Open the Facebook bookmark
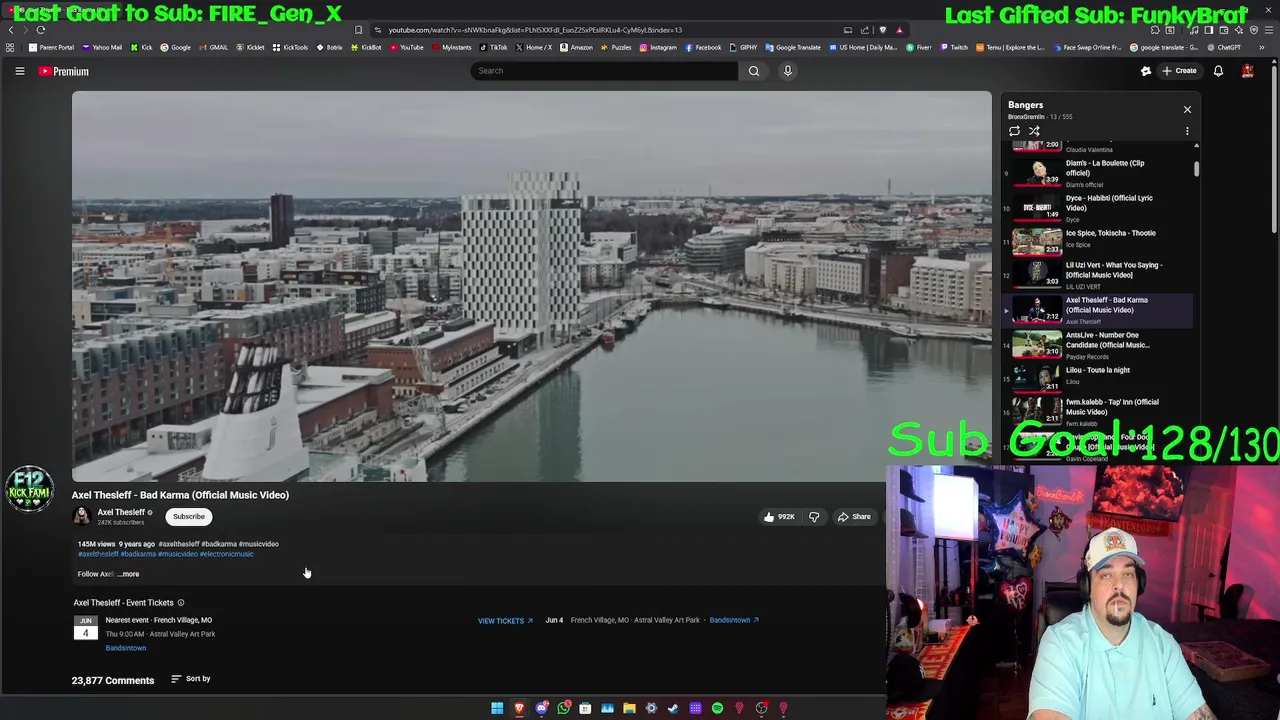Image resolution: width=1280 pixels, height=720 pixels. [x=704, y=47]
